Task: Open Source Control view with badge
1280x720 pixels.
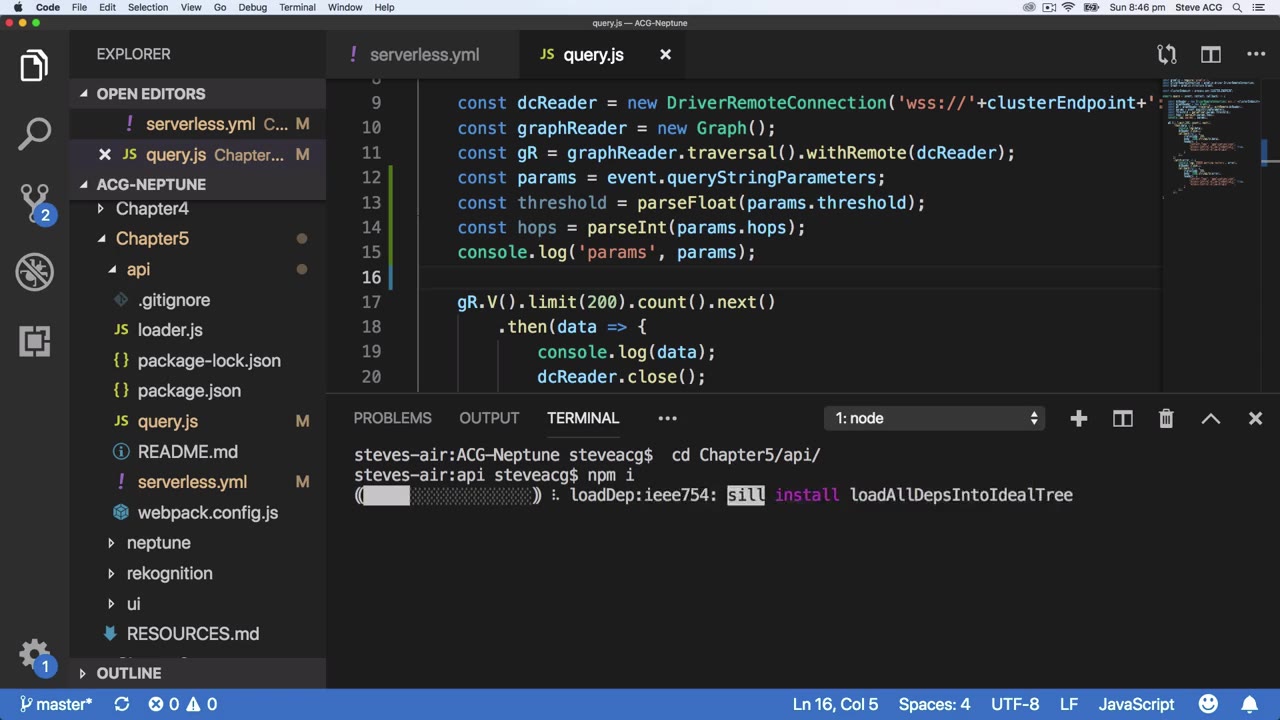Action: pos(34,202)
